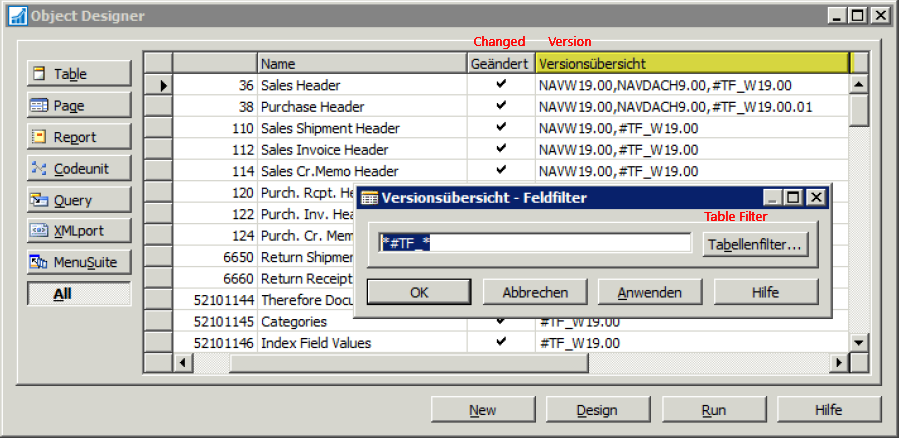Open the Tabellenfilter dialog
The width and height of the screenshot is (901, 440).
point(755,243)
